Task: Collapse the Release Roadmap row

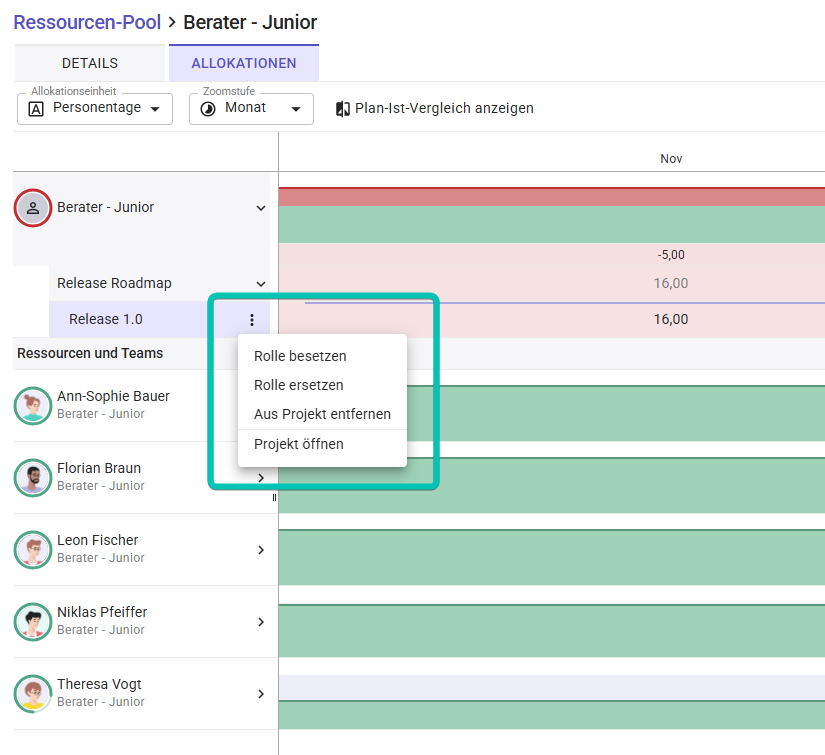Action: (x=261, y=284)
